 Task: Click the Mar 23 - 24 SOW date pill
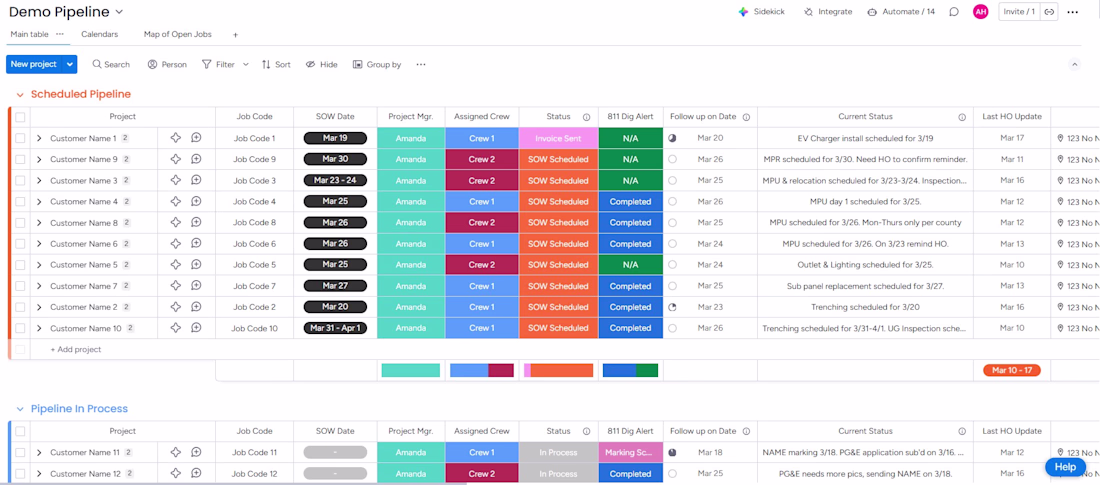(335, 180)
